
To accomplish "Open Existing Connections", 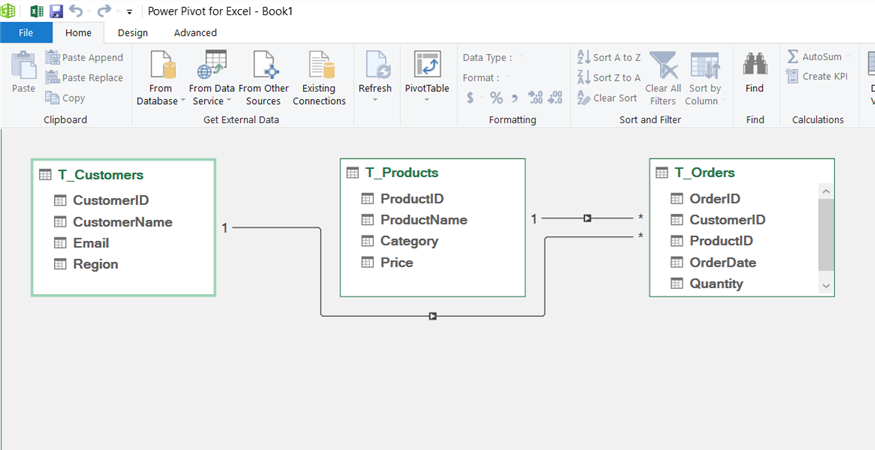I will [x=319, y=78].
